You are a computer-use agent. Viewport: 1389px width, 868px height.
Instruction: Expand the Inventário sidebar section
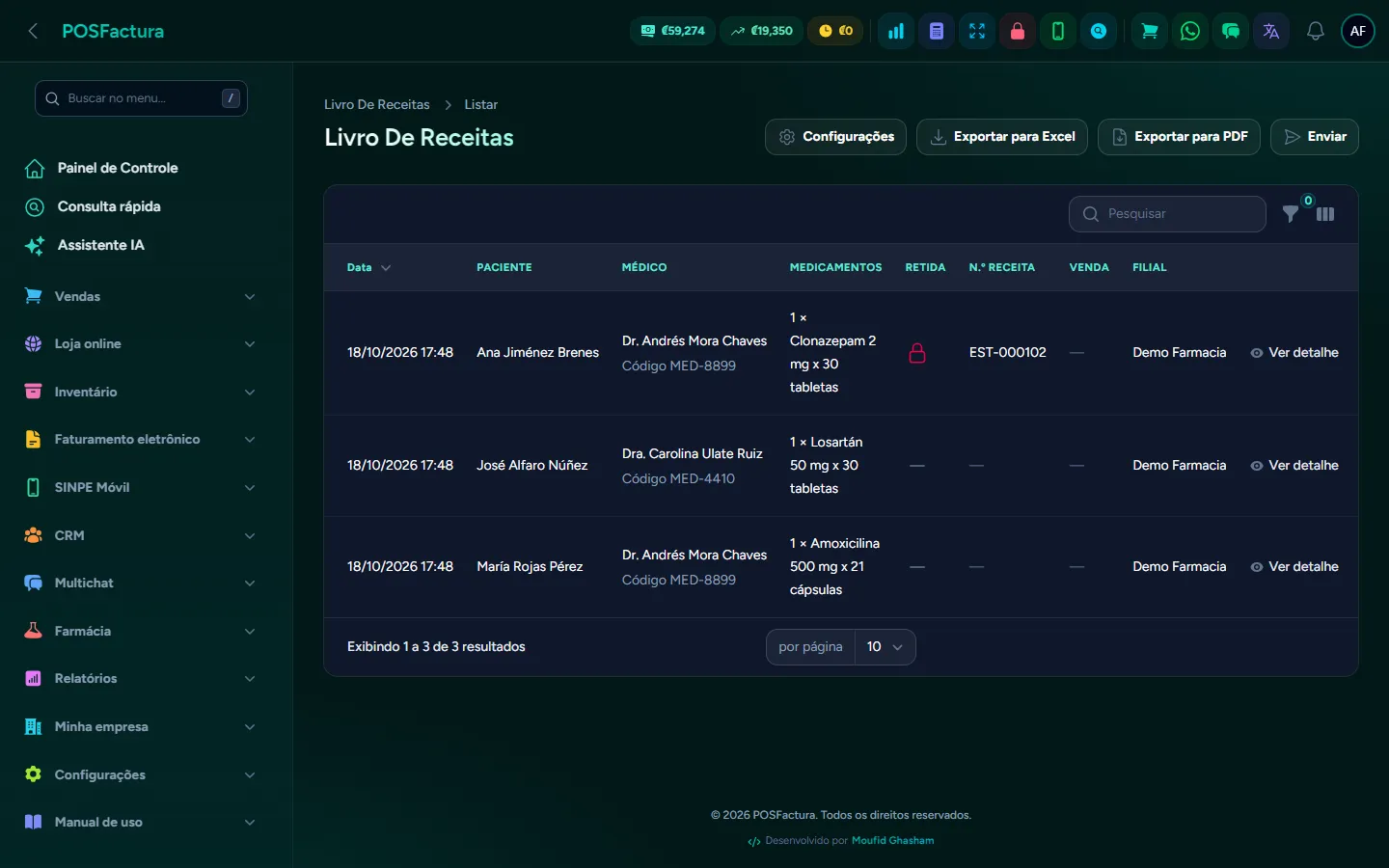coord(140,392)
